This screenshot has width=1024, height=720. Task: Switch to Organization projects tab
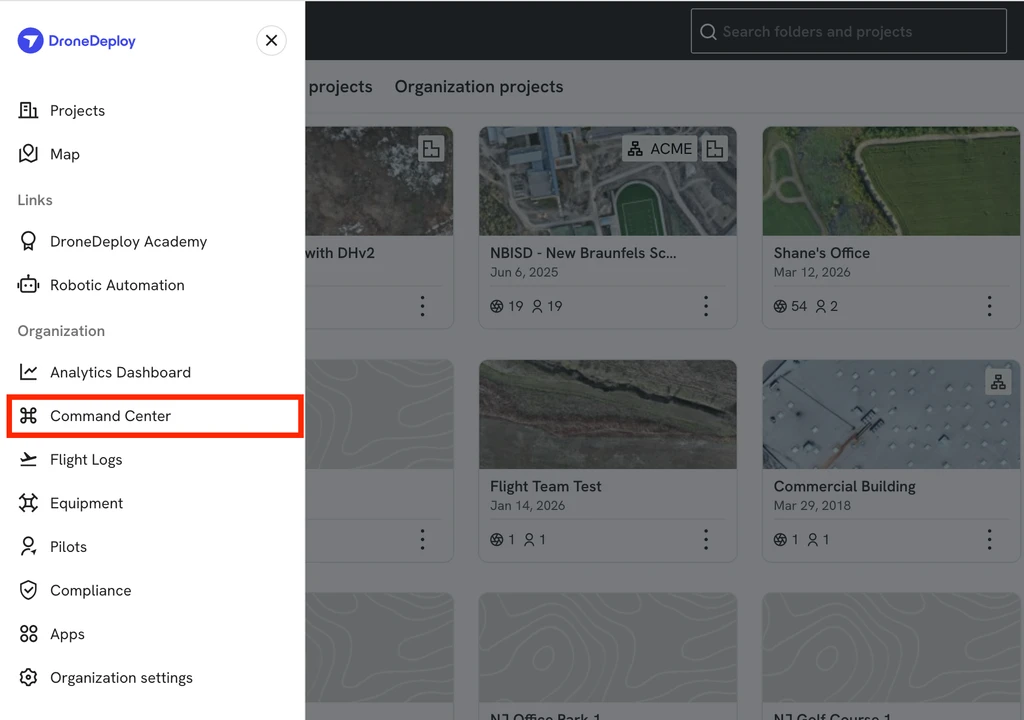(479, 87)
